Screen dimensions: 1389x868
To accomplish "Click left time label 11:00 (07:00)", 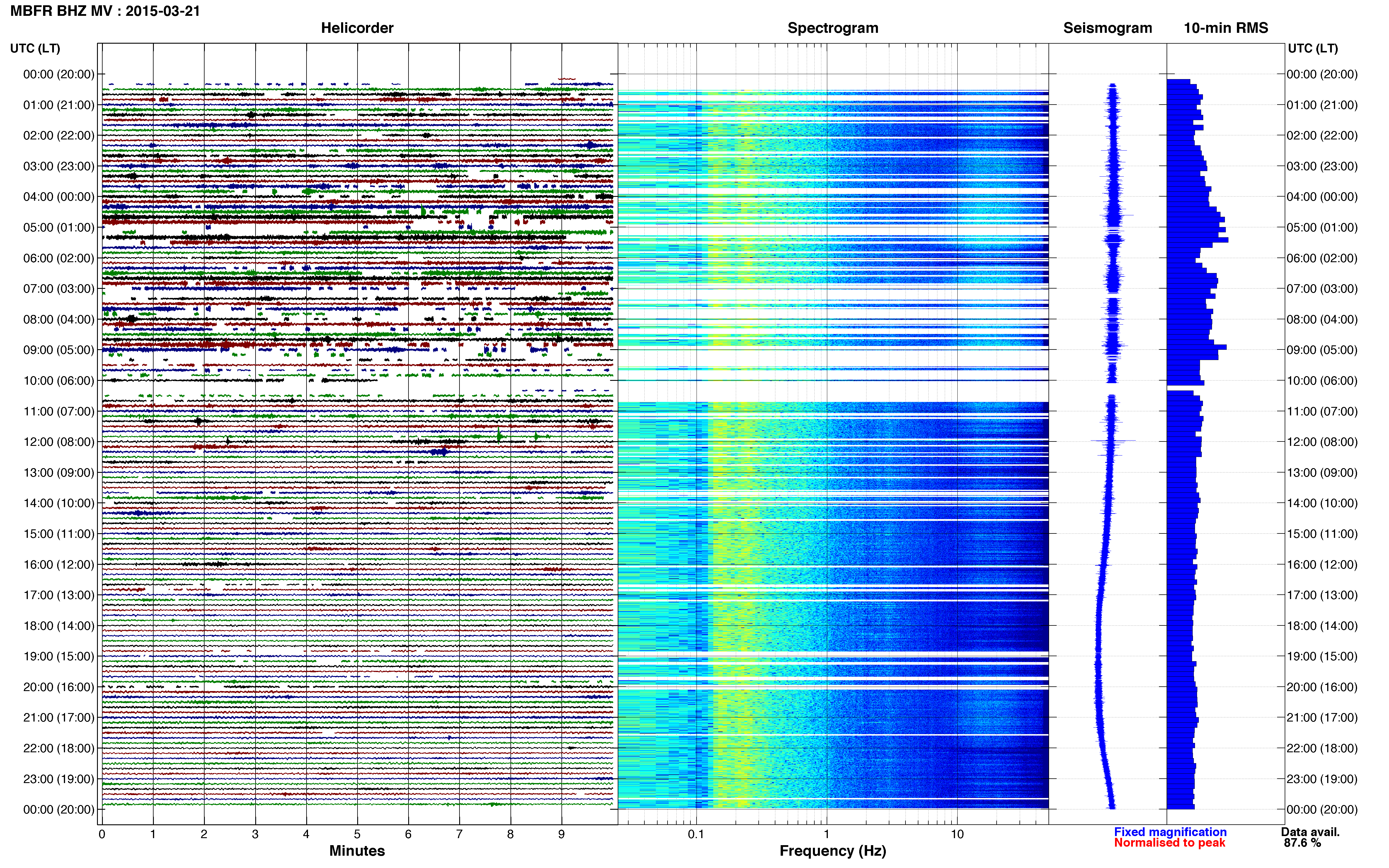I will (59, 411).
